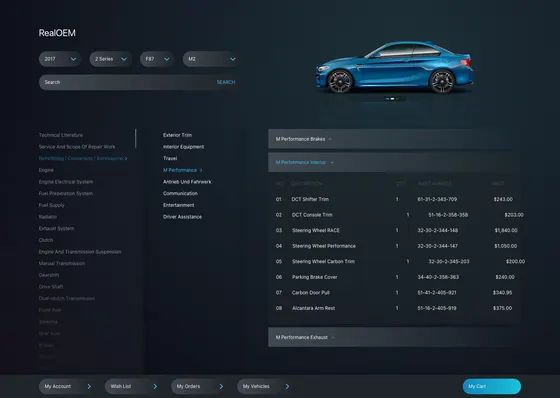Screen dimensions: 560x398
Task: Open Exterior Trim subcategory
Action: (178, 135)
